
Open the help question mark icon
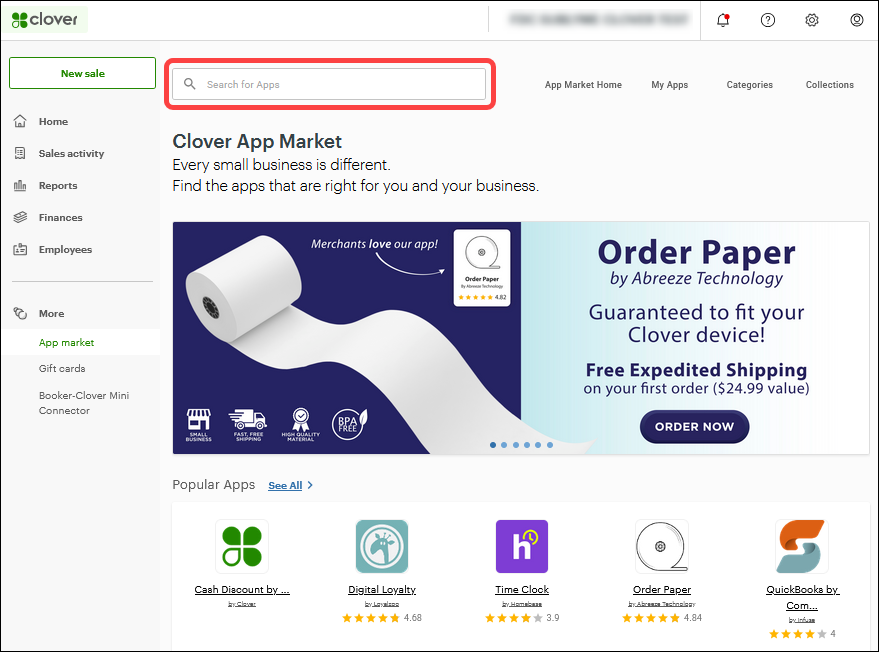(x=767, y=20)
